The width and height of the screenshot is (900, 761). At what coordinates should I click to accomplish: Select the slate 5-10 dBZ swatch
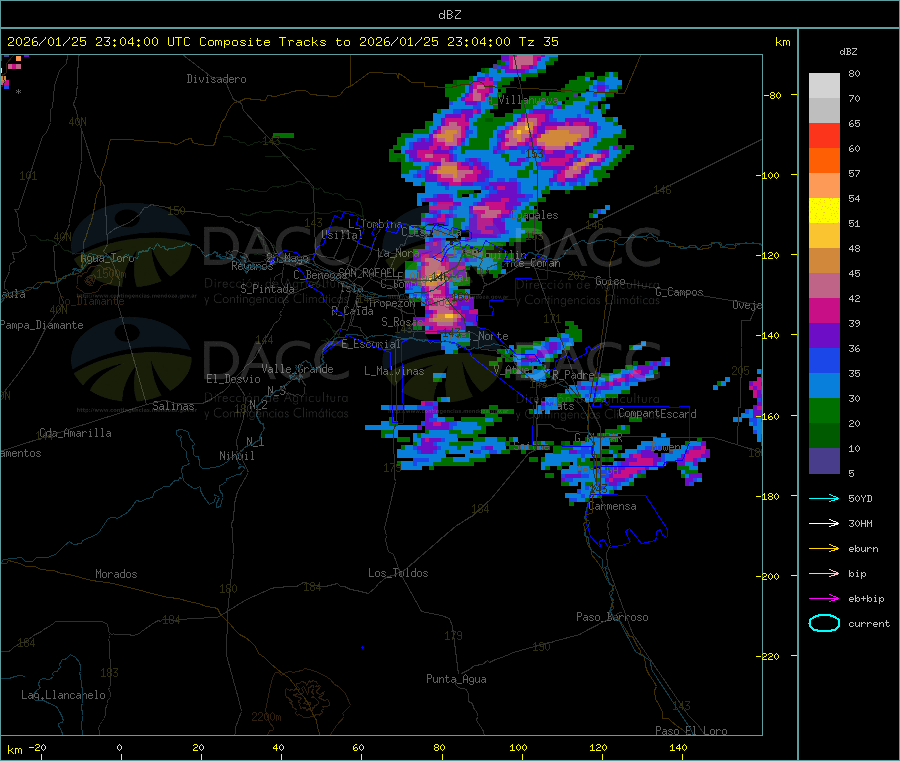pyautogui.click(x=824, y=461)
